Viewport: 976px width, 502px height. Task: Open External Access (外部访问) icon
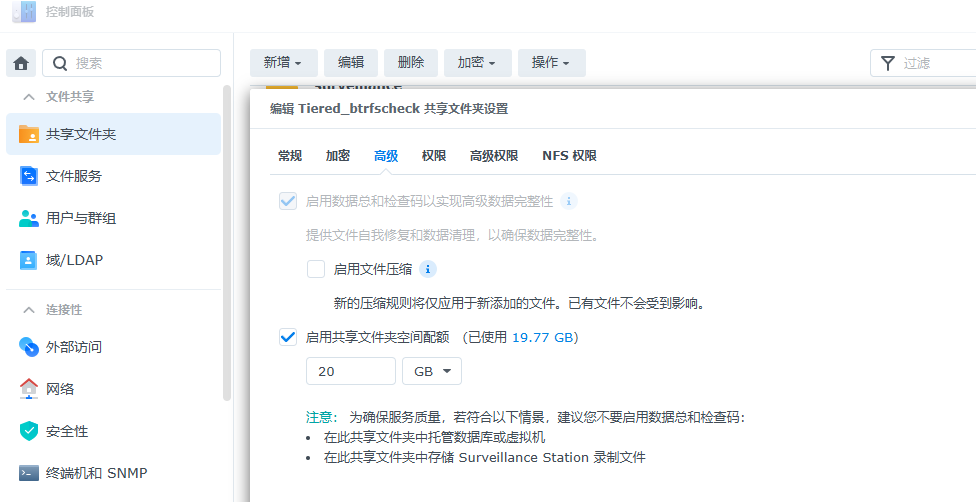[x=29, y=347]
